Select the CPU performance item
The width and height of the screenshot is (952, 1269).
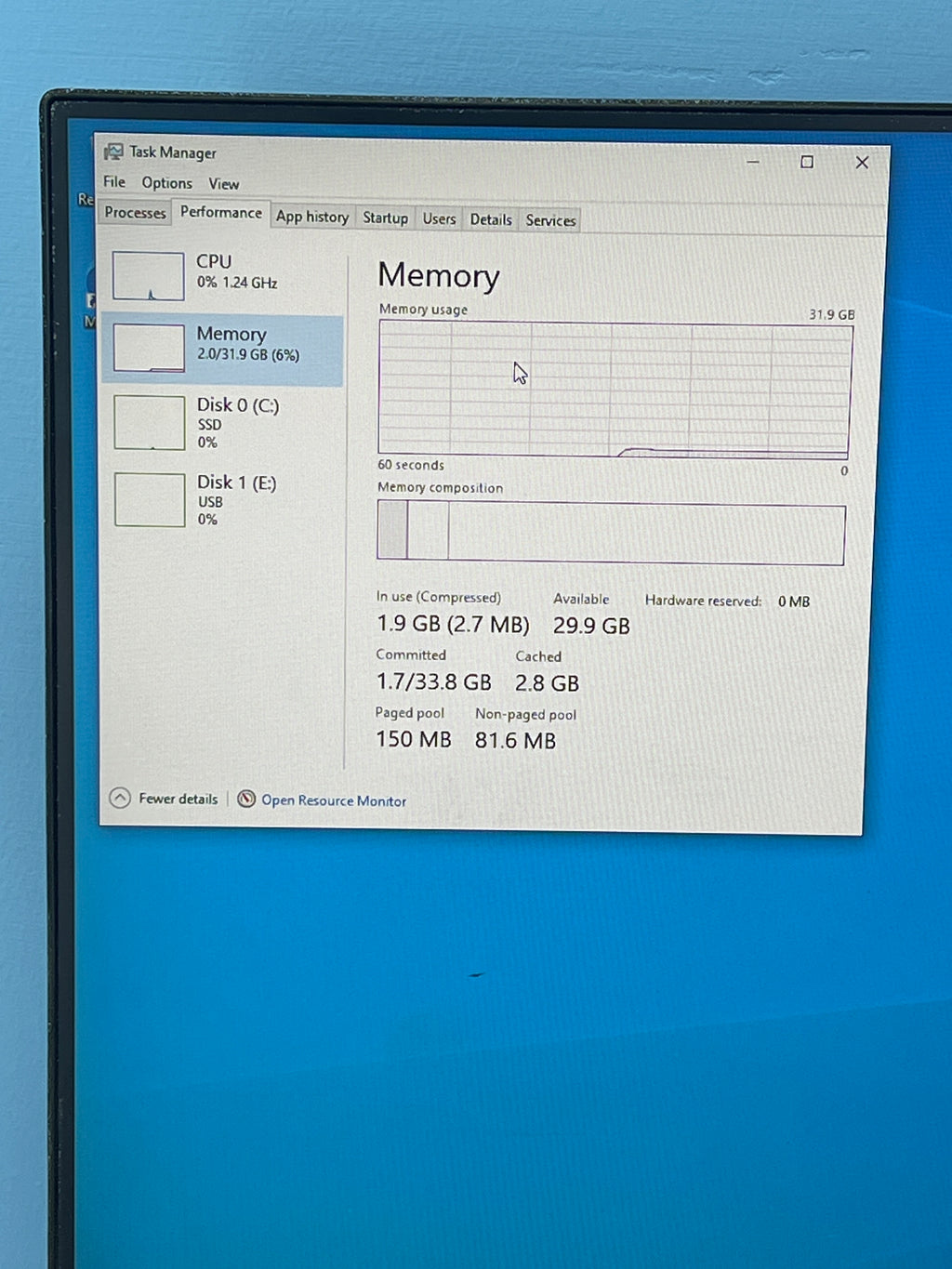pos(223,275)
